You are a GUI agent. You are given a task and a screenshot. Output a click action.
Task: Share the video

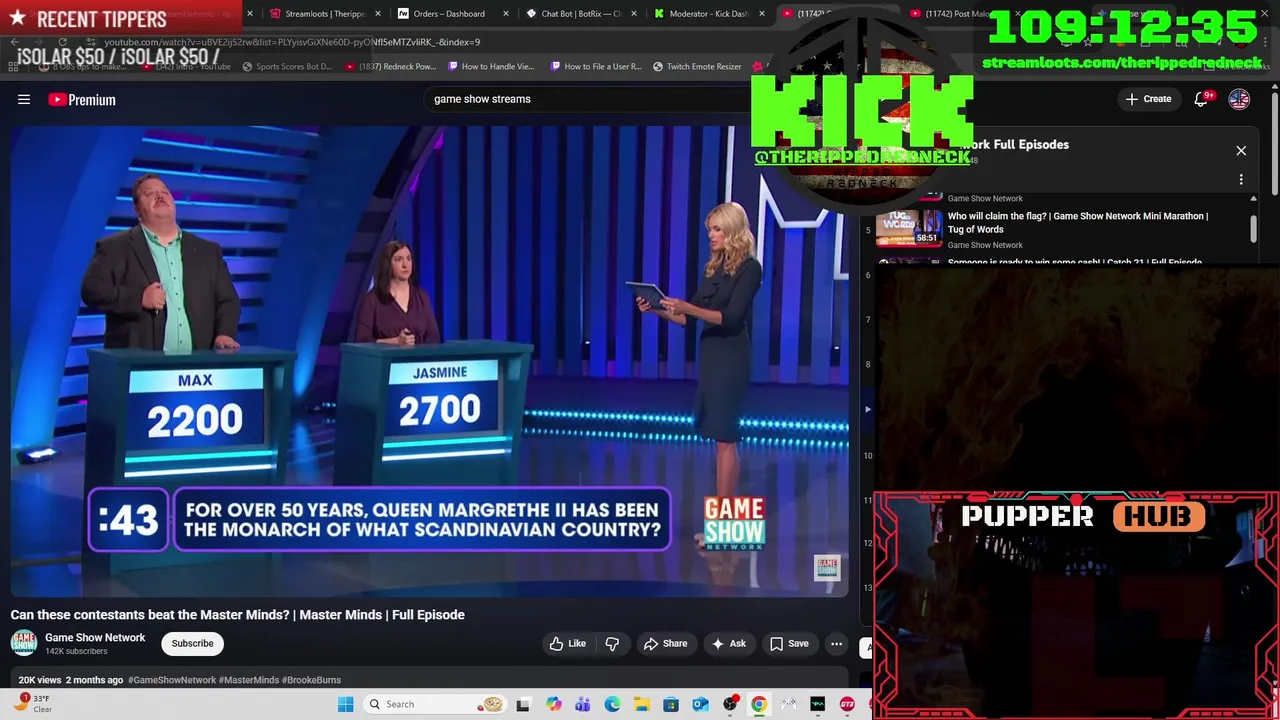coord(665,644)
